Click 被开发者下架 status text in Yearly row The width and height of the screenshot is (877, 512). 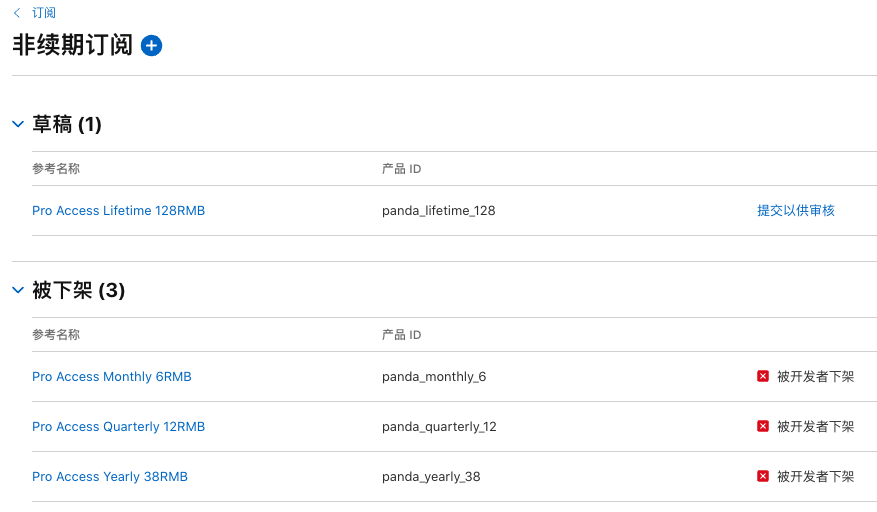[815, 476]
